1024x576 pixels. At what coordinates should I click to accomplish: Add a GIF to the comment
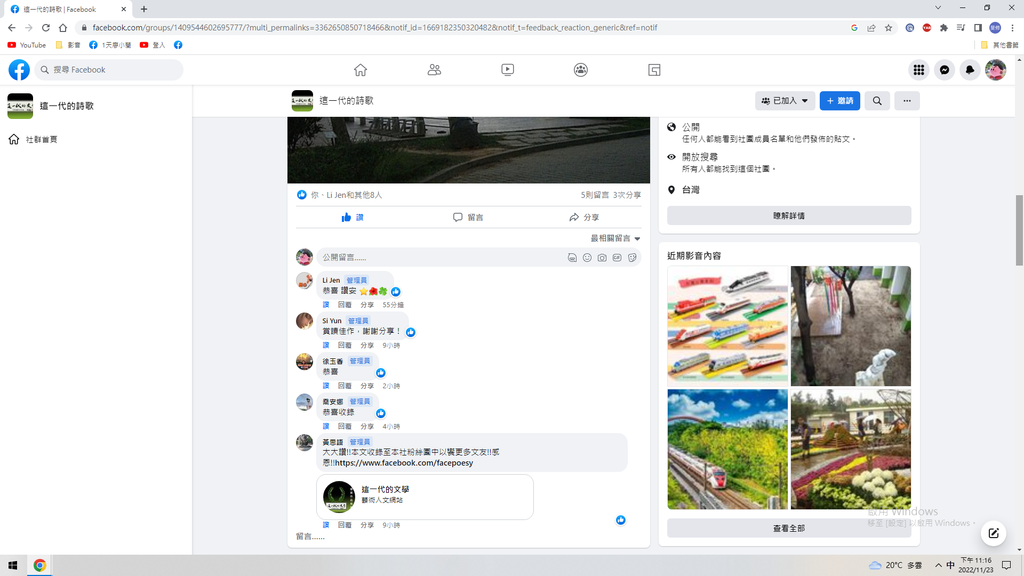[x=617, y=258]
